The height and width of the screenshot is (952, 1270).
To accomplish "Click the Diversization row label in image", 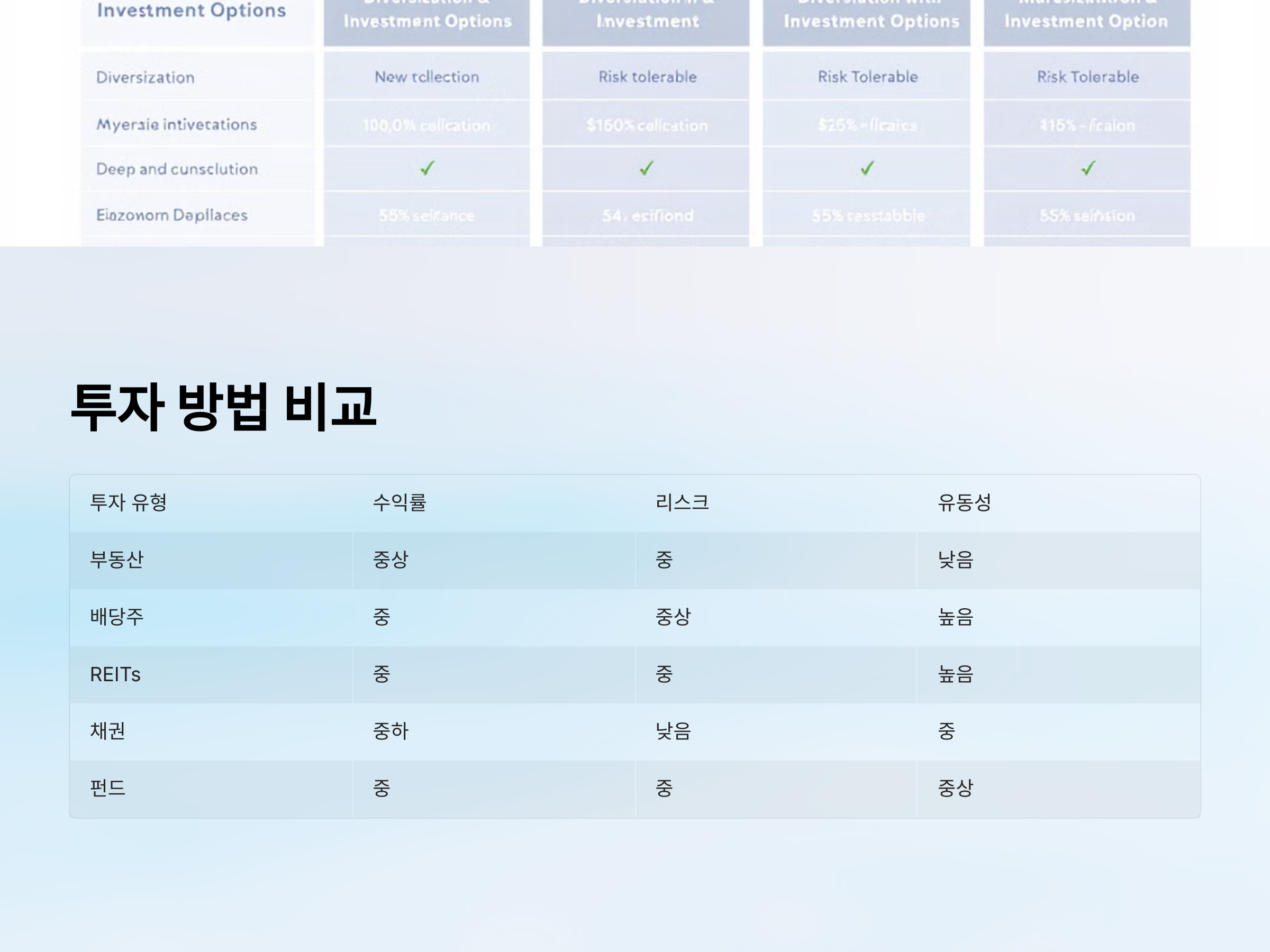I will (x=146, y=77).
